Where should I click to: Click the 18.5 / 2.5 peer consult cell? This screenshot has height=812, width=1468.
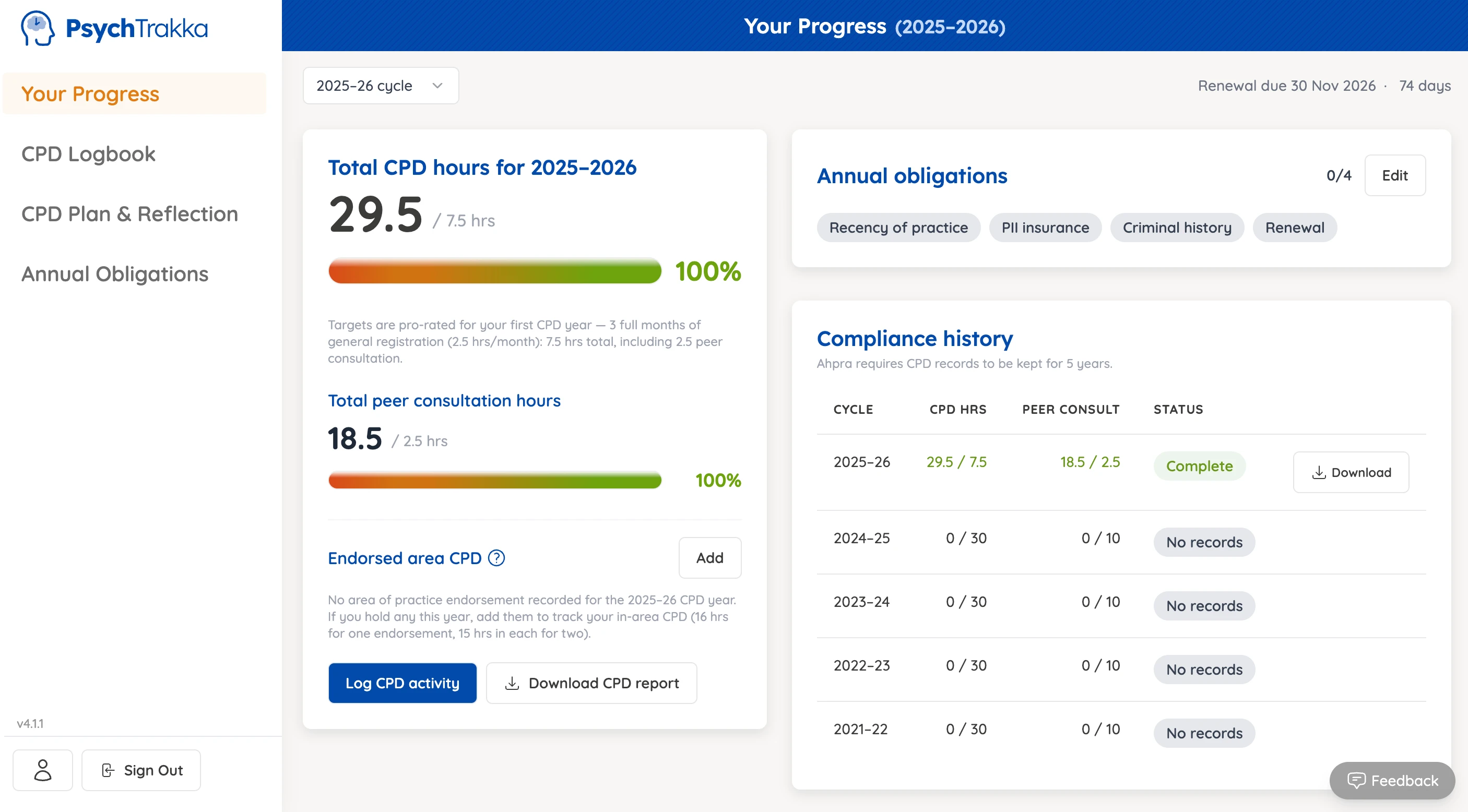[1090, 461]
